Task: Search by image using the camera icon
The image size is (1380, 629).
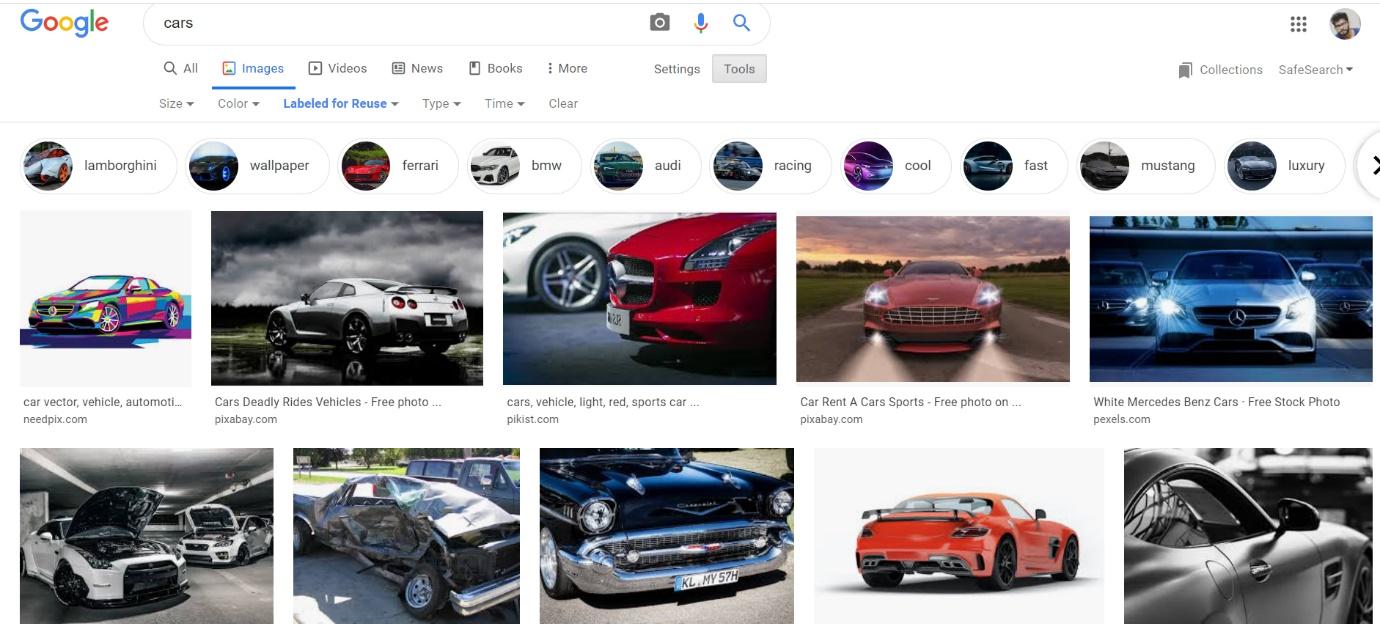Action: 659,23
